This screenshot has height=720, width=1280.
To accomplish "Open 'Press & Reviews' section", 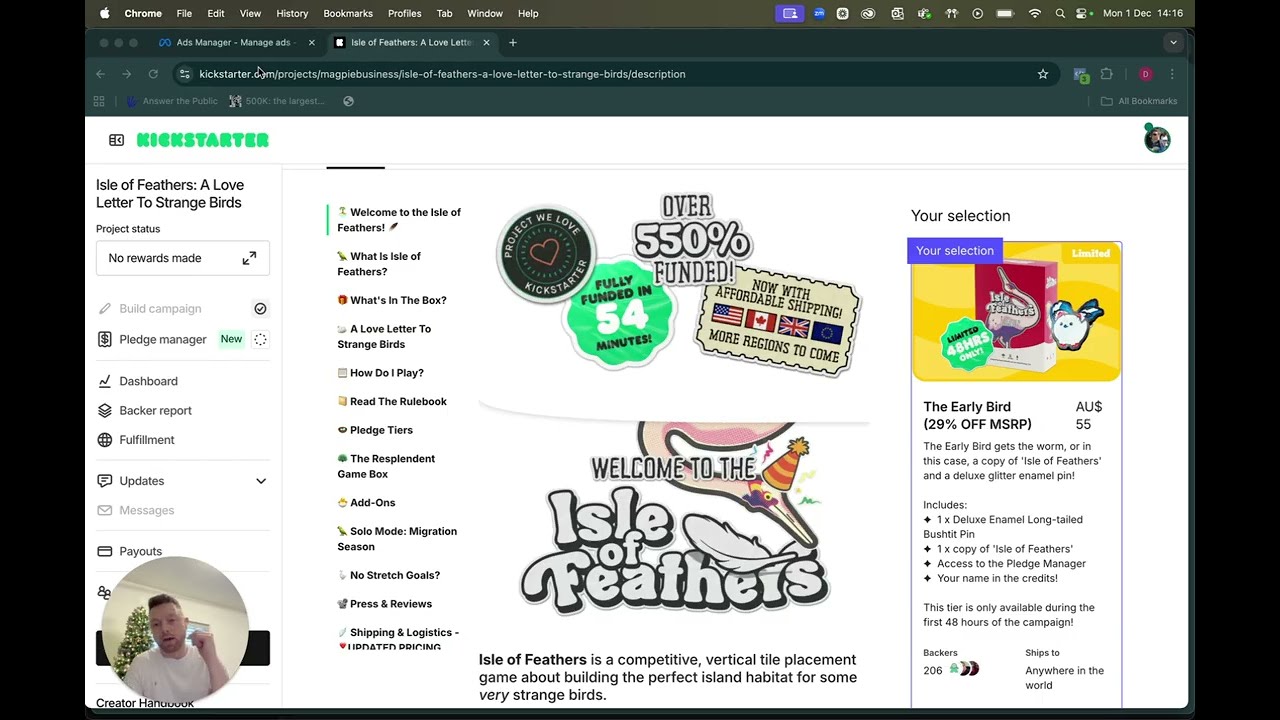I will click(x=385, y=604).
